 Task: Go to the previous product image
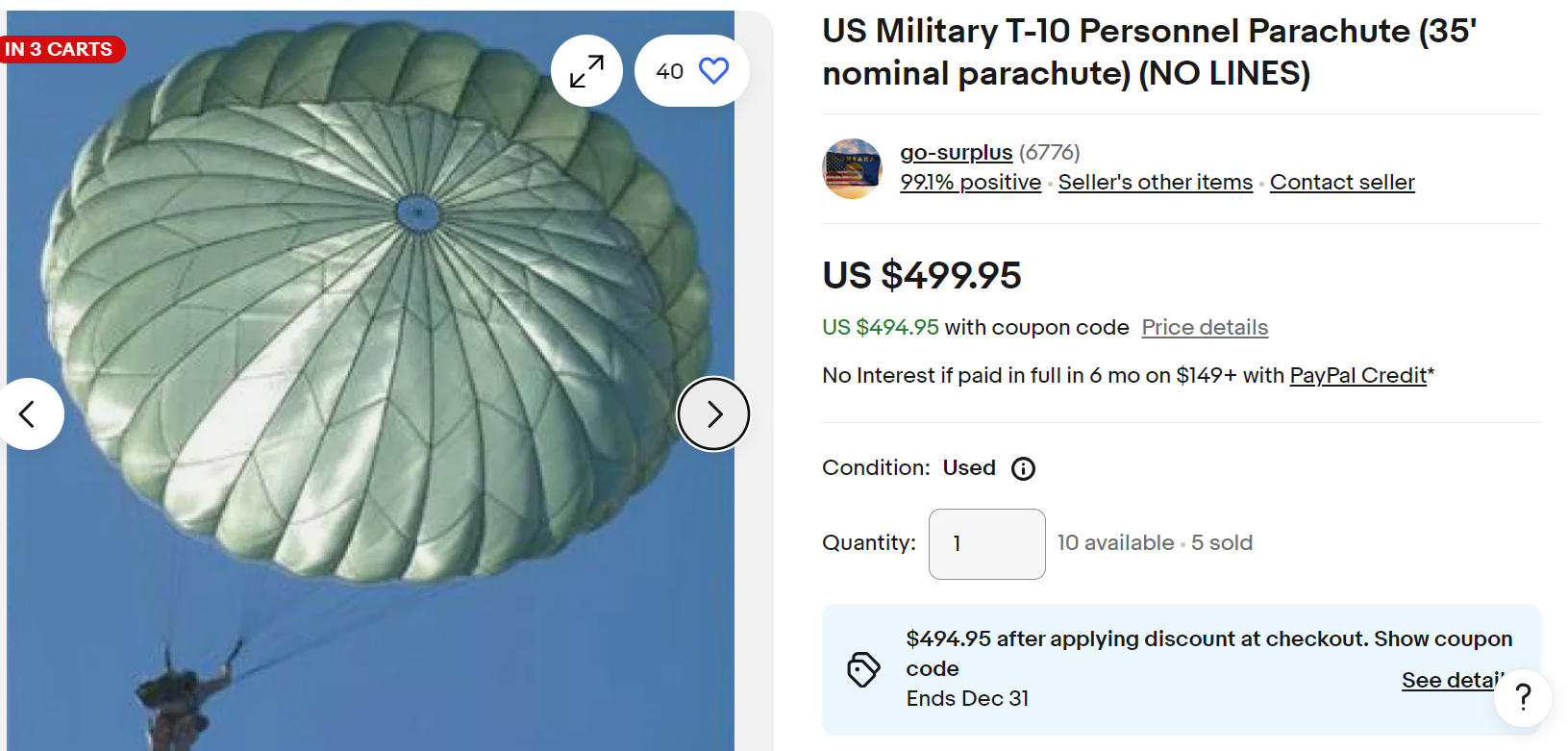(x=28, y=414)
